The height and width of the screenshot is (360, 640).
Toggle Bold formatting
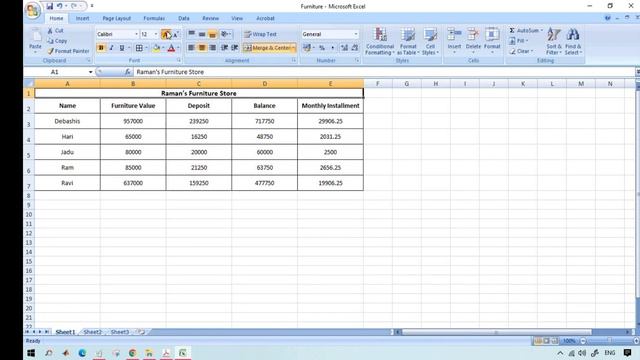(101, 48)
